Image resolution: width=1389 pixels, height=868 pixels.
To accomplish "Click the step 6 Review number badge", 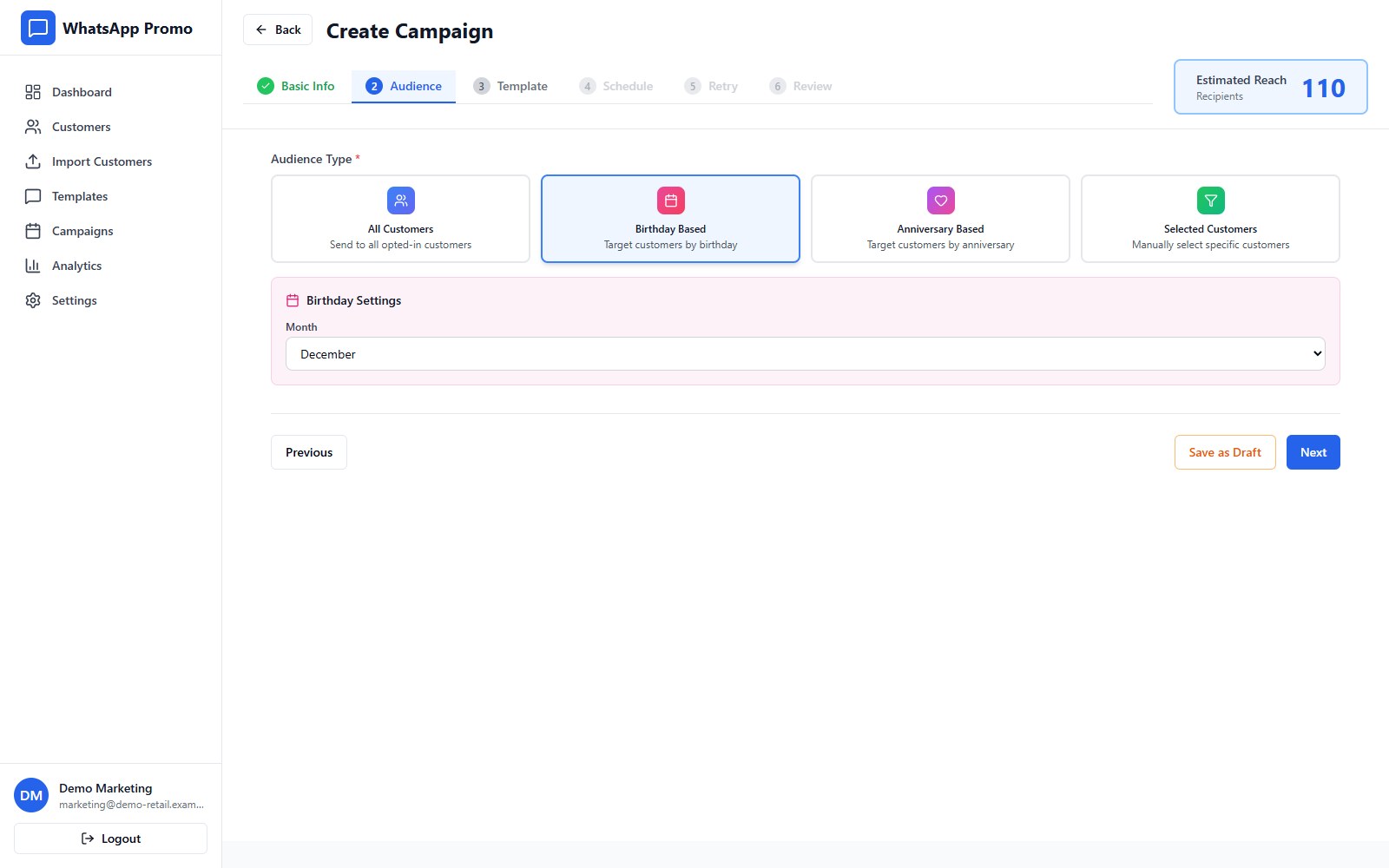I will (x=778, y=86).
